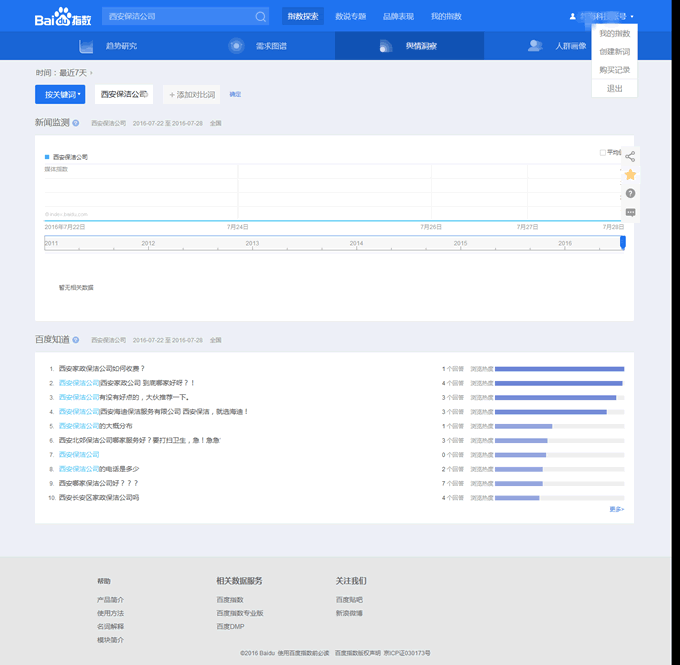
Task: Open 百度指数版权声明 in the footer
Action: (x=358, y=653)
